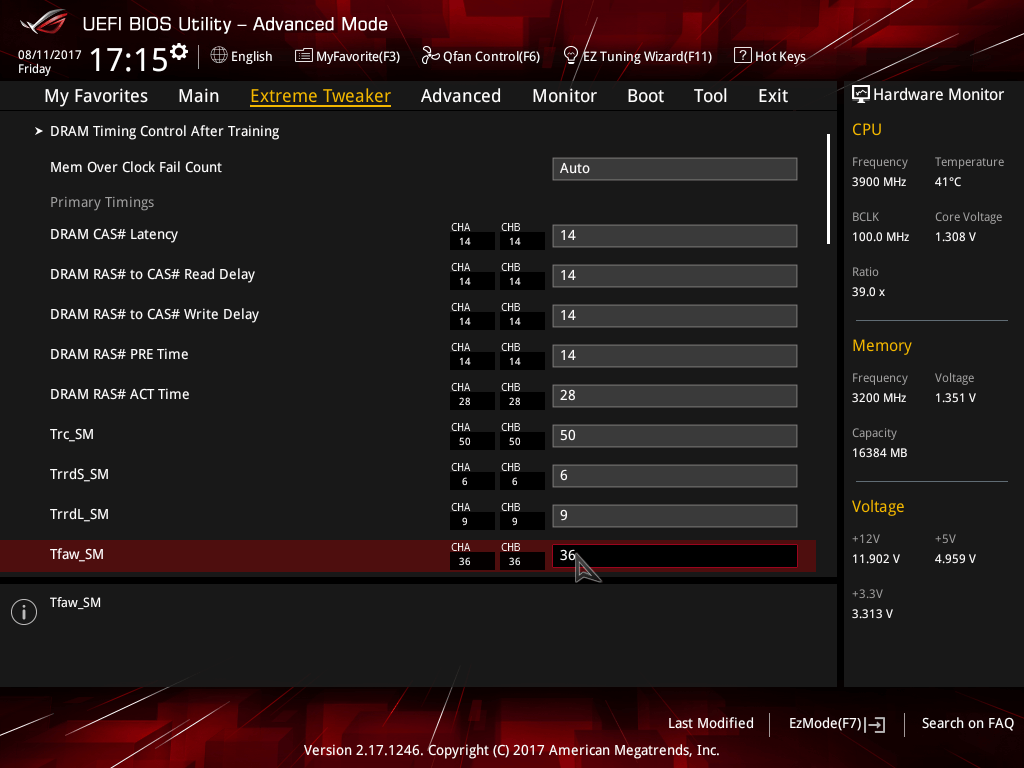Click the Tfaw_SM input field
Image resolution: width=1024 pixels, height=768 pixels.
click(675, 556)
